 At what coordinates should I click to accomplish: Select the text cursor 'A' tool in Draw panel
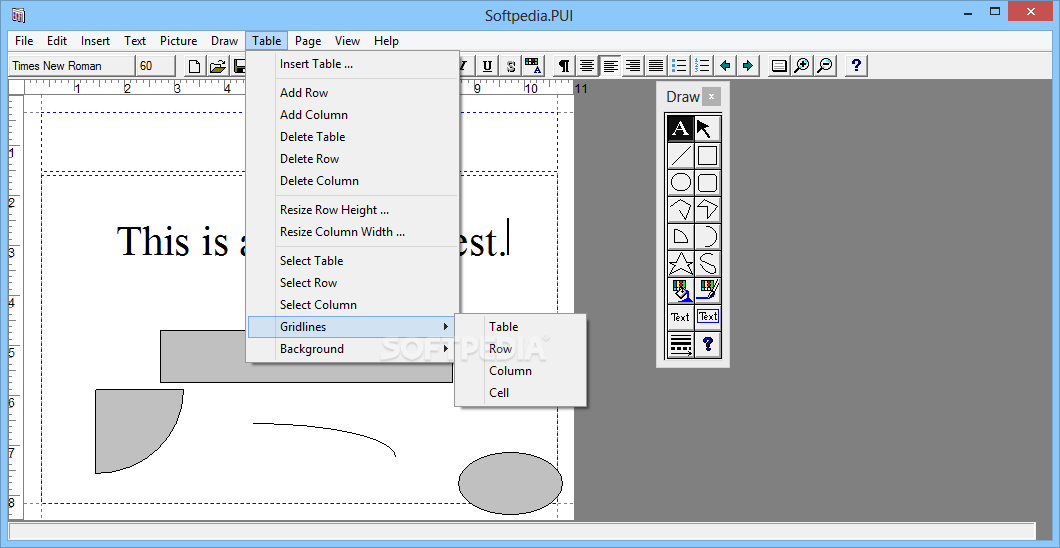680,128
